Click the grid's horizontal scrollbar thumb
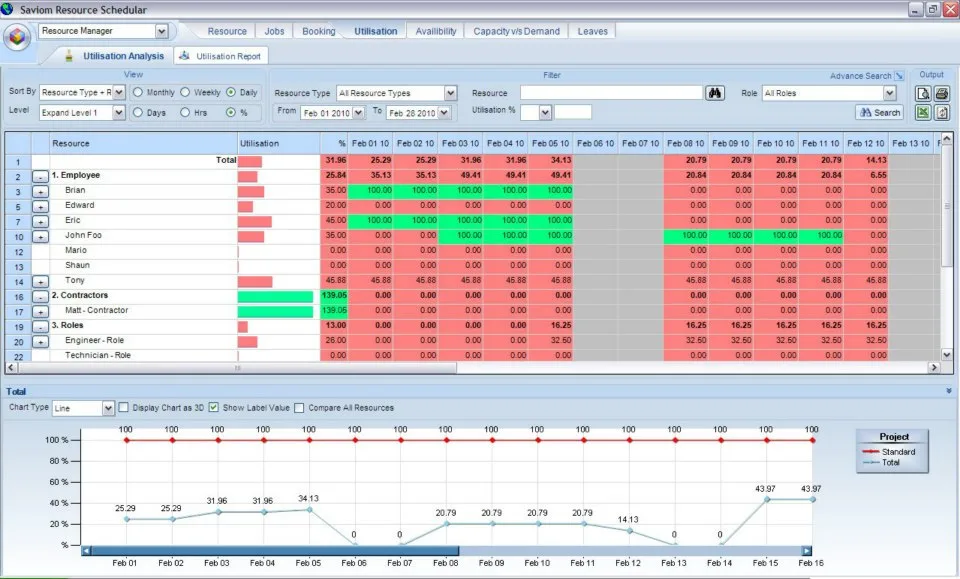The height and width of the screenshot is (579, 960). coord(237,368)
